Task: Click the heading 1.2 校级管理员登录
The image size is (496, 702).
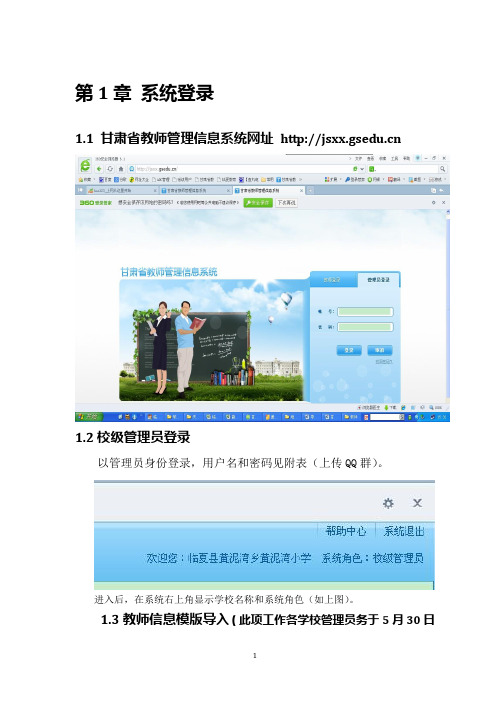Action: click(133, 437)
